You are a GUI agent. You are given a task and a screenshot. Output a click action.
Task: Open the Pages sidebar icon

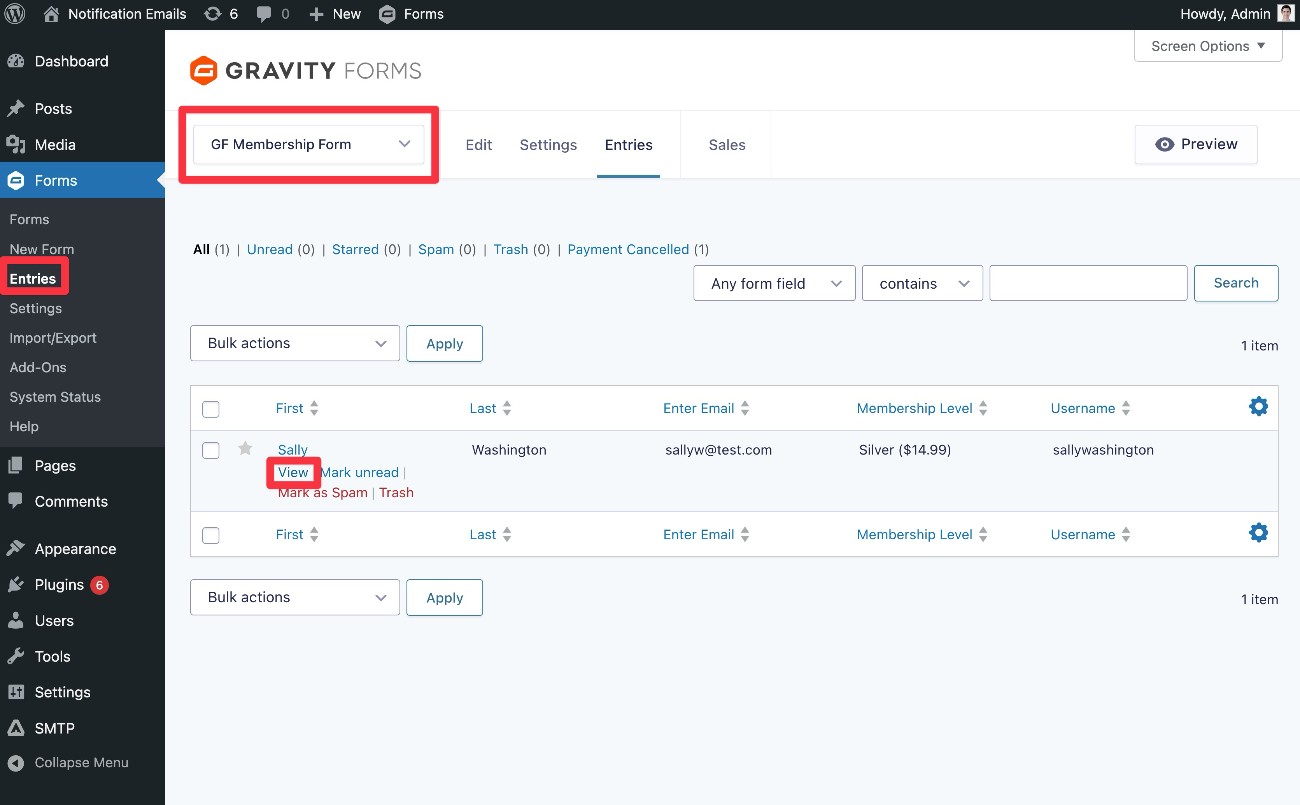(x=15, y=465)
